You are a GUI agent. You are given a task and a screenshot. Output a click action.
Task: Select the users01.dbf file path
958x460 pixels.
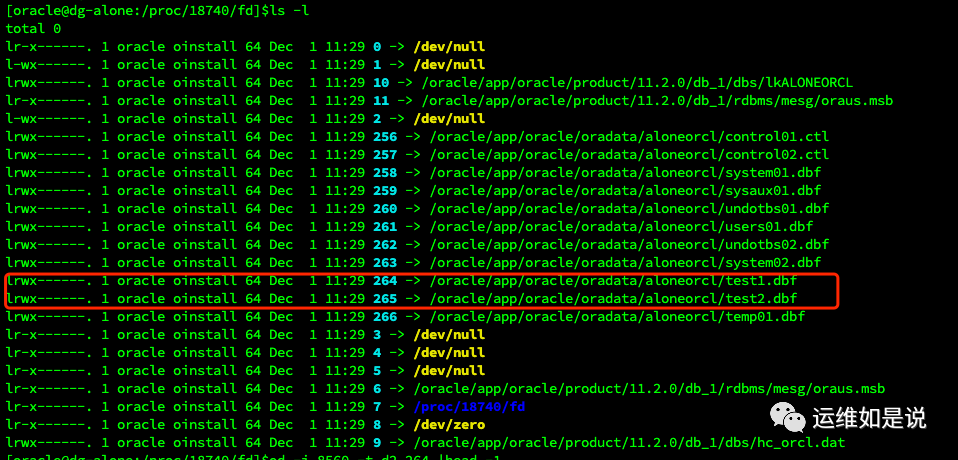point(621,227)
